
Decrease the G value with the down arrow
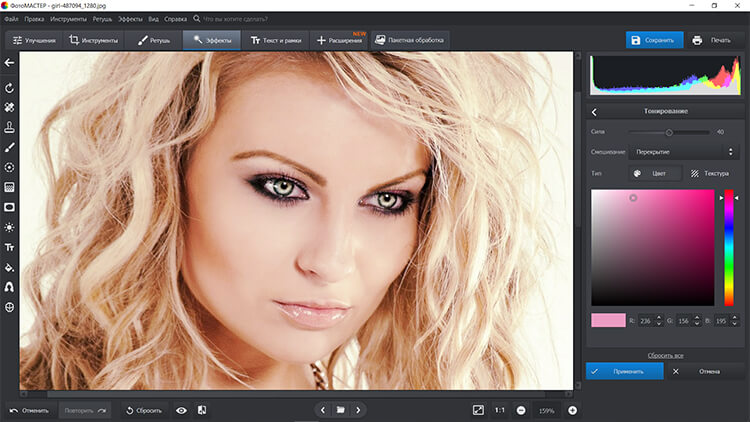(x=697, y=324)
